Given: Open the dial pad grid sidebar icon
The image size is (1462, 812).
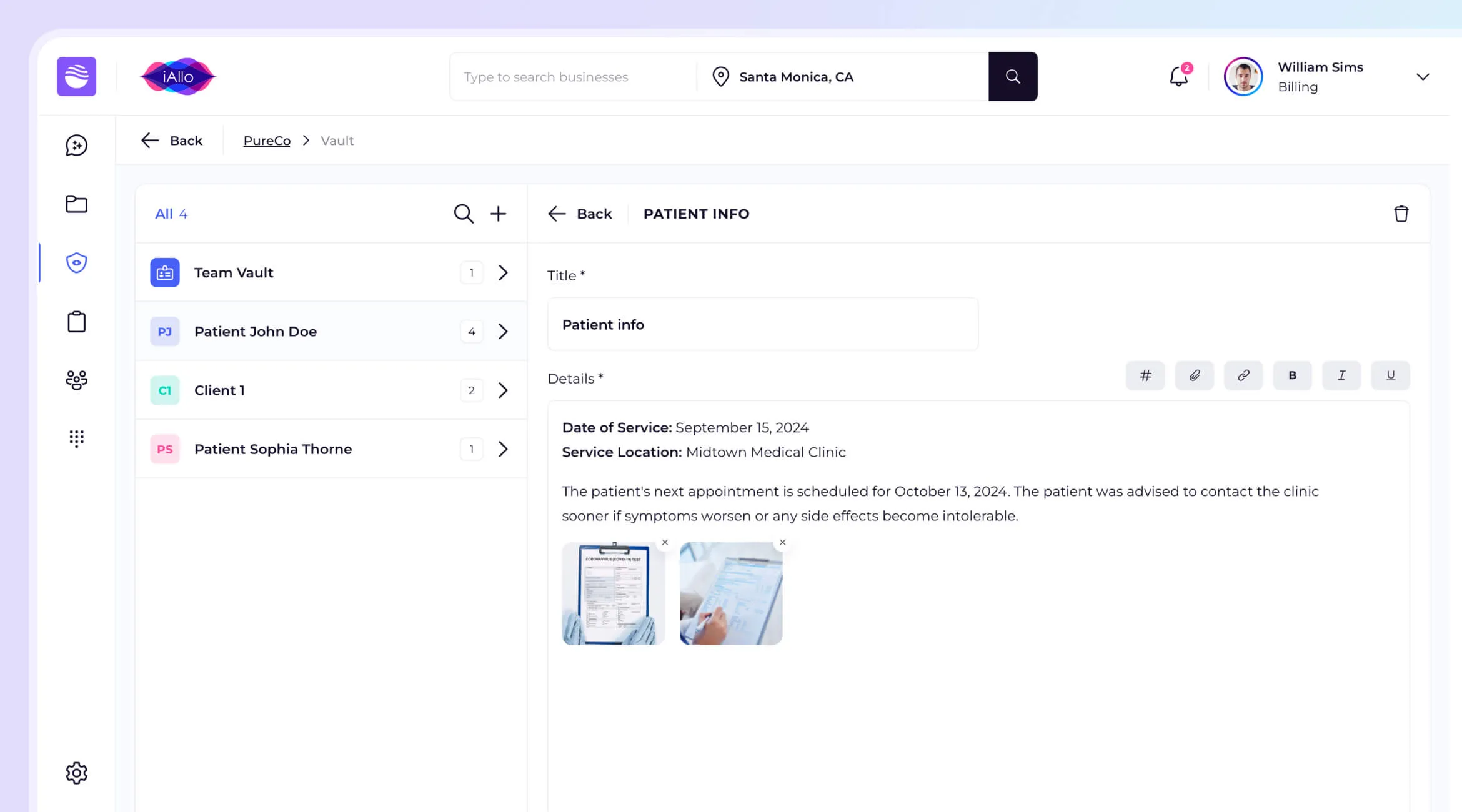Looking at the screenshot, I should tap(76, 438).
